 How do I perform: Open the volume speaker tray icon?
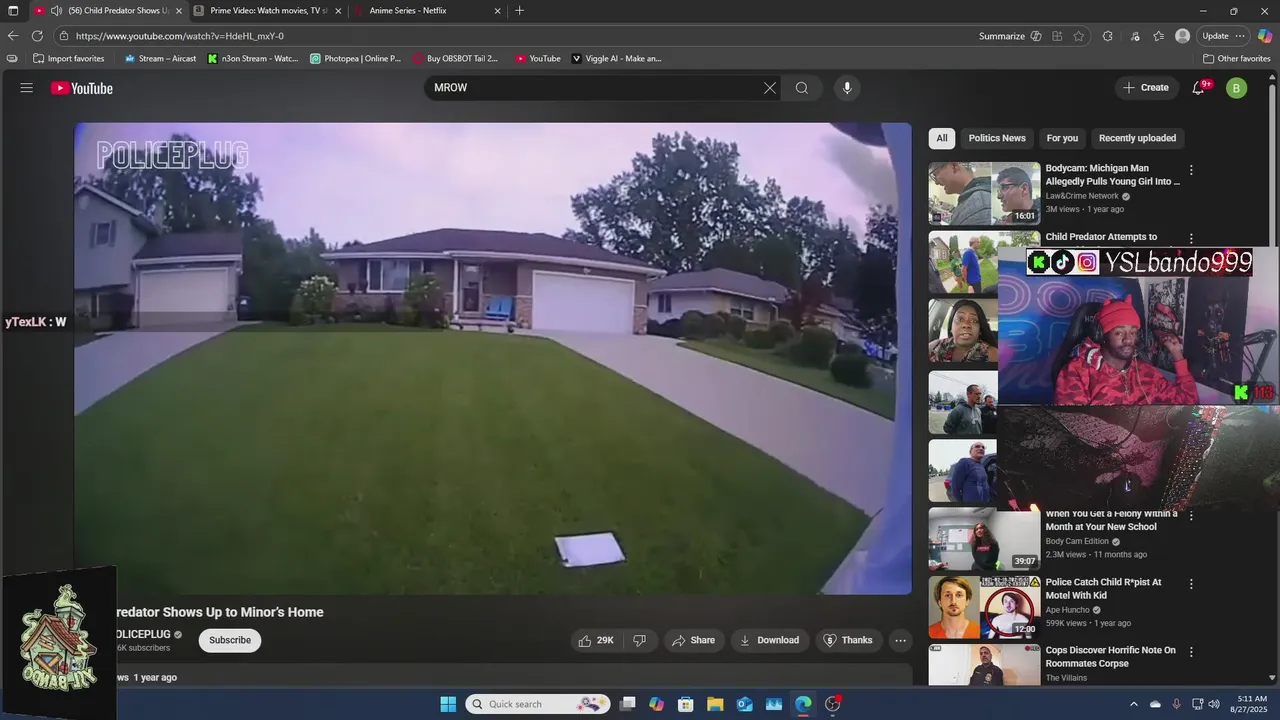pos(1214,704)
